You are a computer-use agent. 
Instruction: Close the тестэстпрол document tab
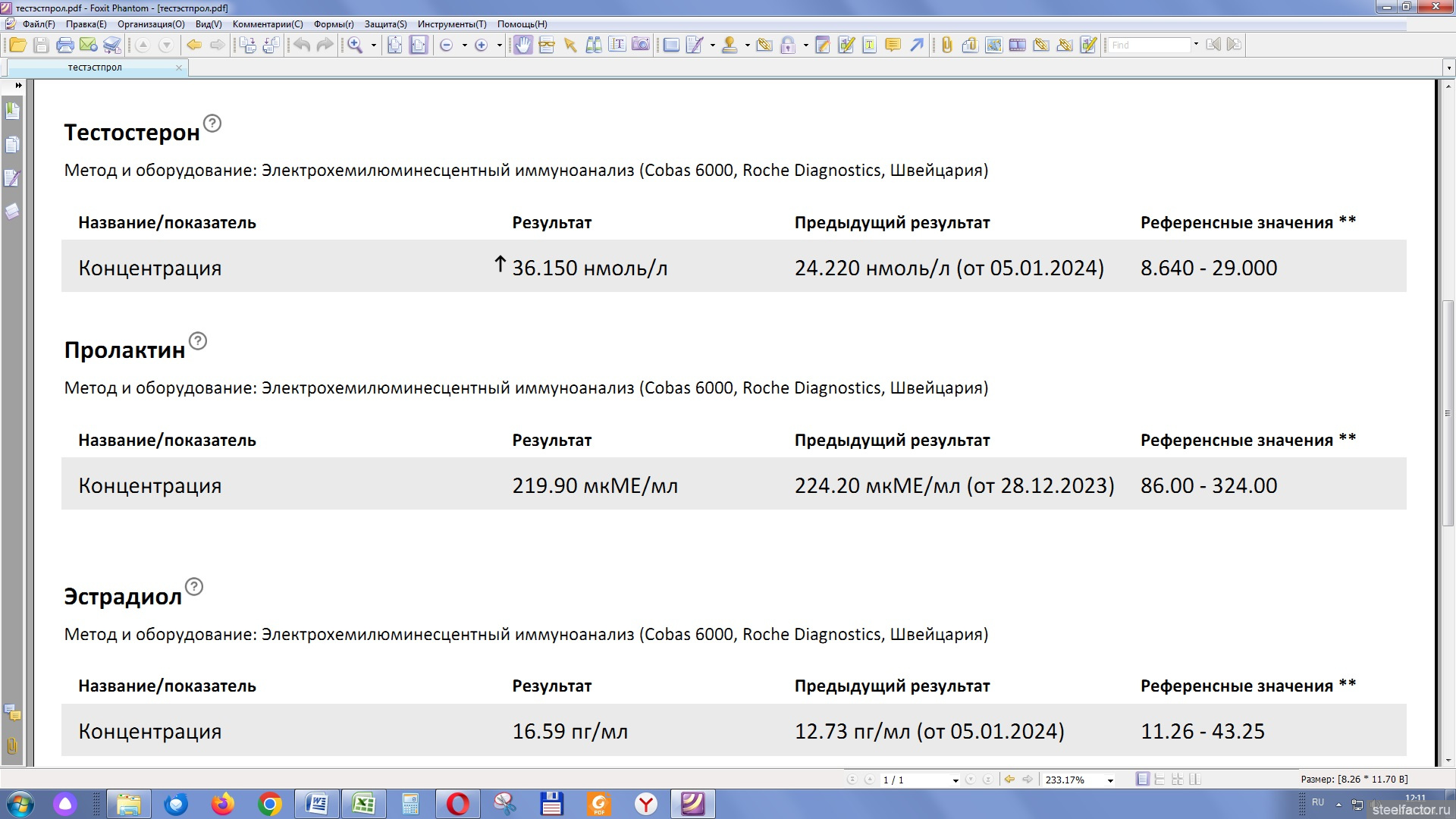[179, 67]
